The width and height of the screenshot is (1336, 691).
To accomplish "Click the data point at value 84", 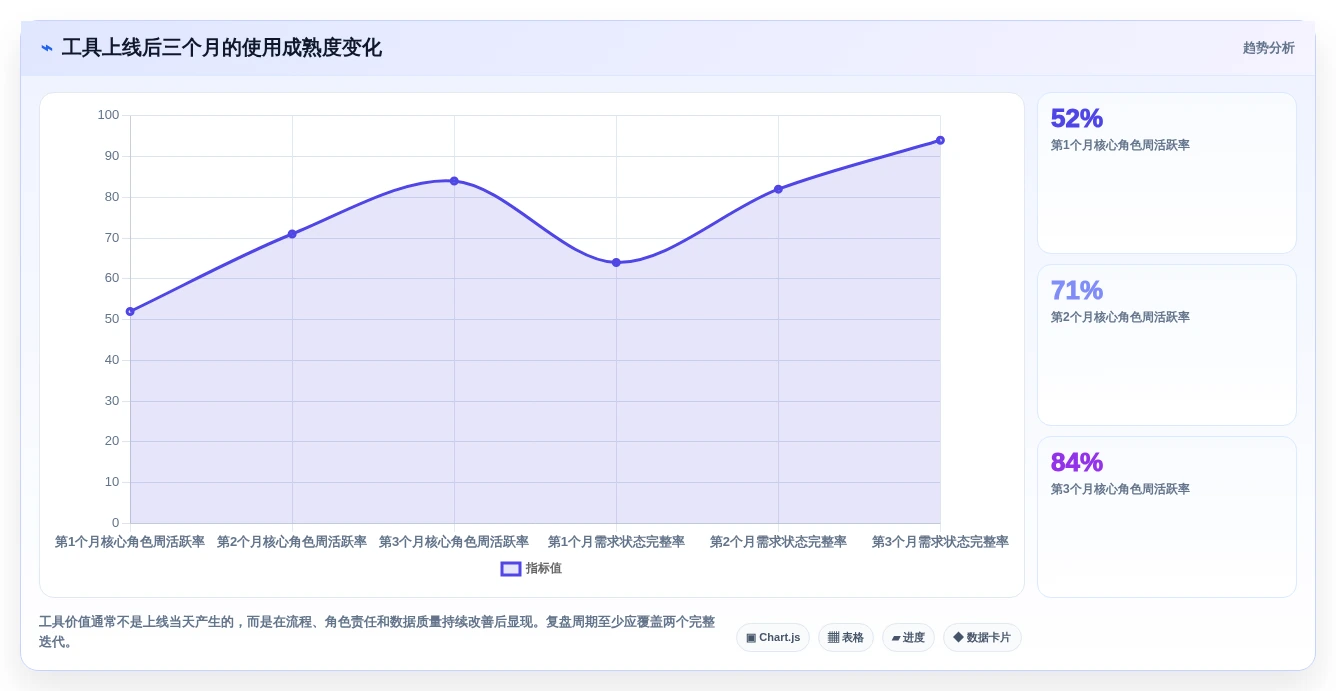I will pyautogui.click(x=454, y=181).
